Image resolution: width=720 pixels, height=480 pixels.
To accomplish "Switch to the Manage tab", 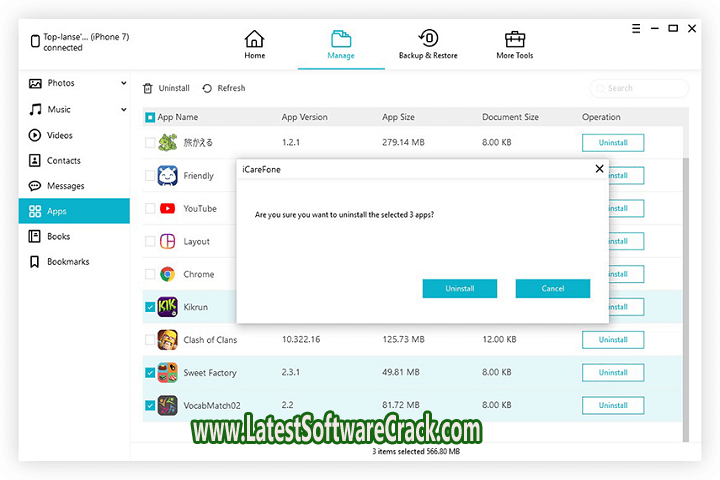I will [341, 44].
